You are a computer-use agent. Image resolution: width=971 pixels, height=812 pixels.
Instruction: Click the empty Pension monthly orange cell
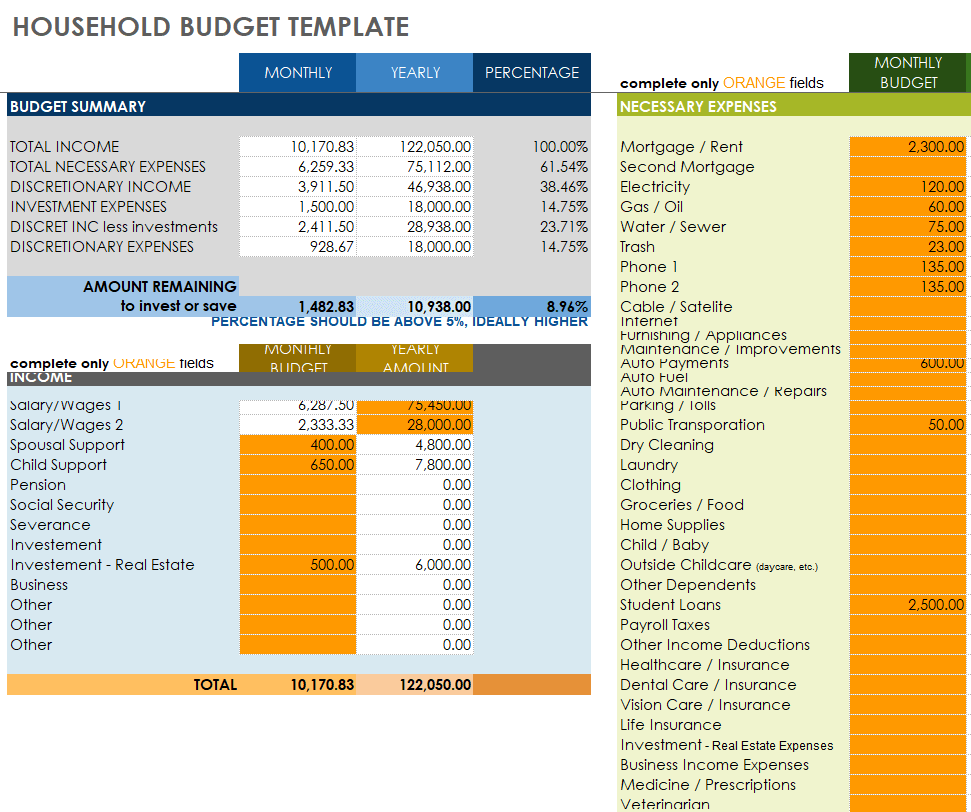pos(298,485)
